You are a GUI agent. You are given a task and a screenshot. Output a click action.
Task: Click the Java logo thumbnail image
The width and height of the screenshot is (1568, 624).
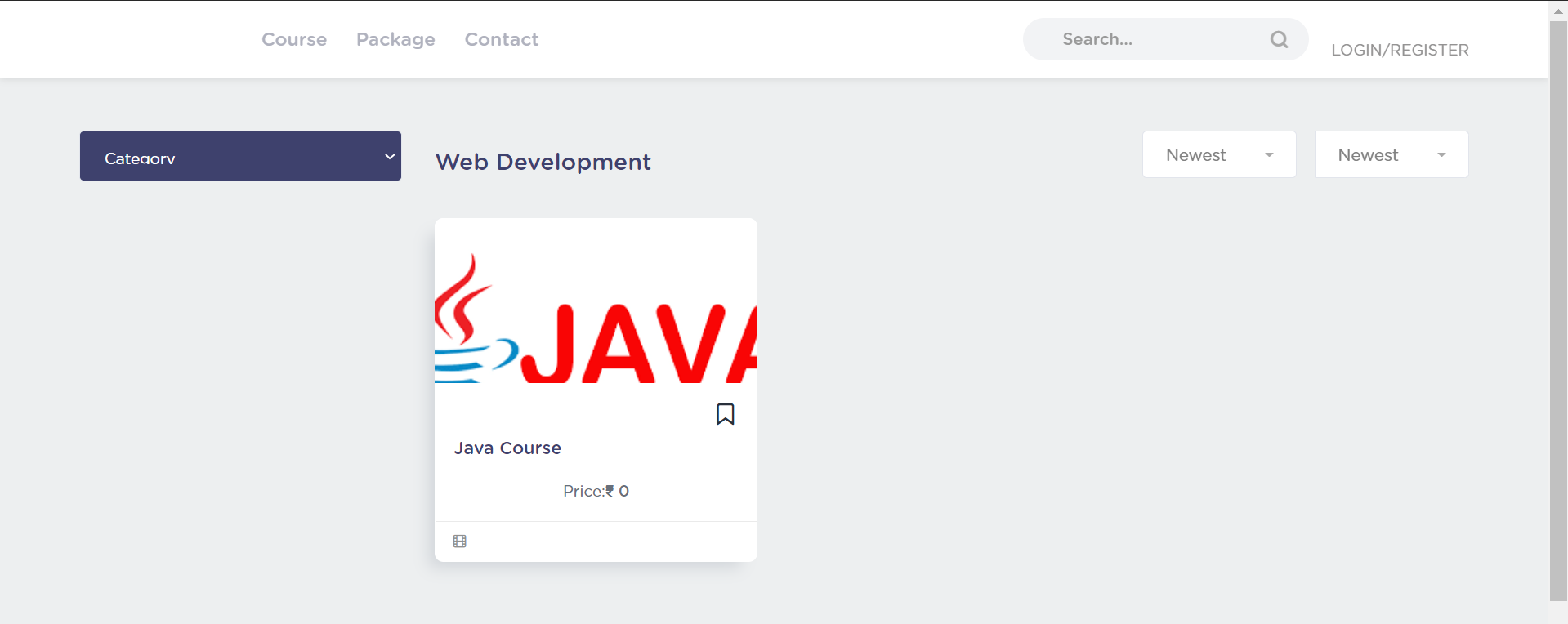pyautogui.click(x=596, y=319)
